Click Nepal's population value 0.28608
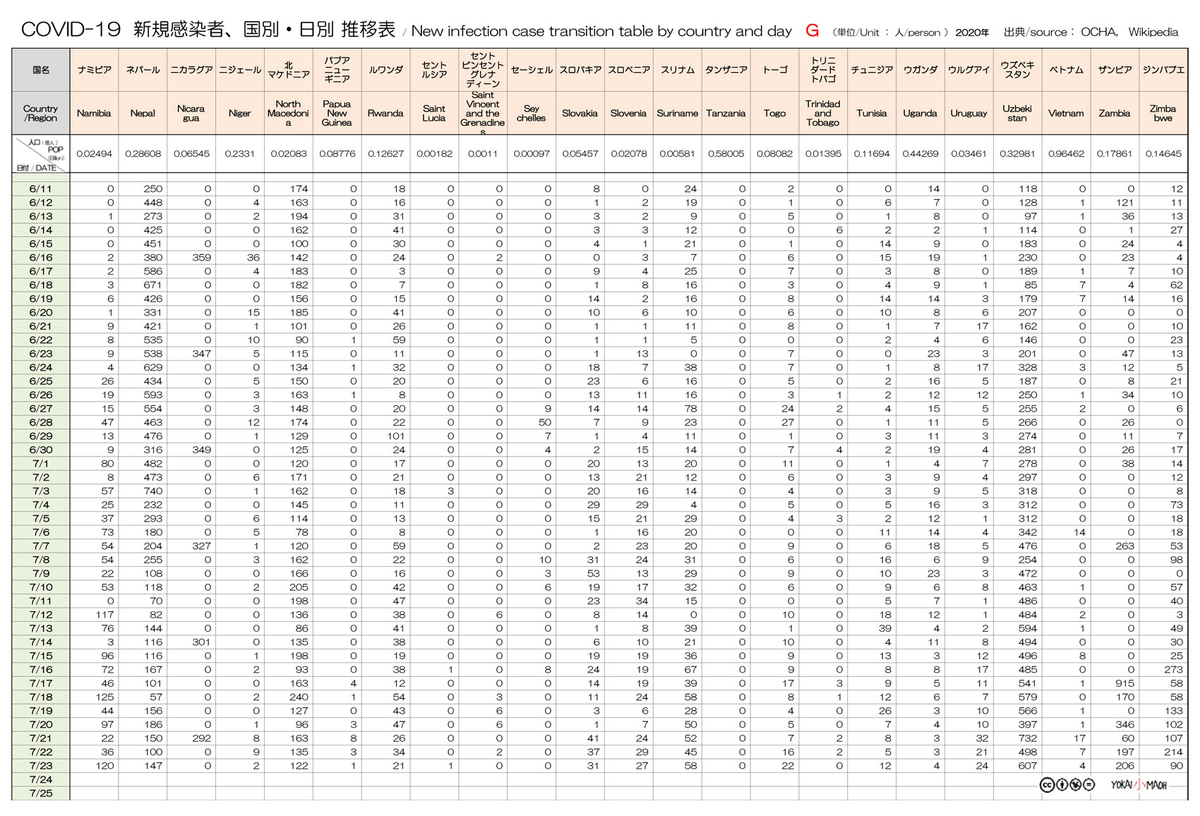Screen dimensions: 1200x816 pyautogui.click(x=142, y=156)
